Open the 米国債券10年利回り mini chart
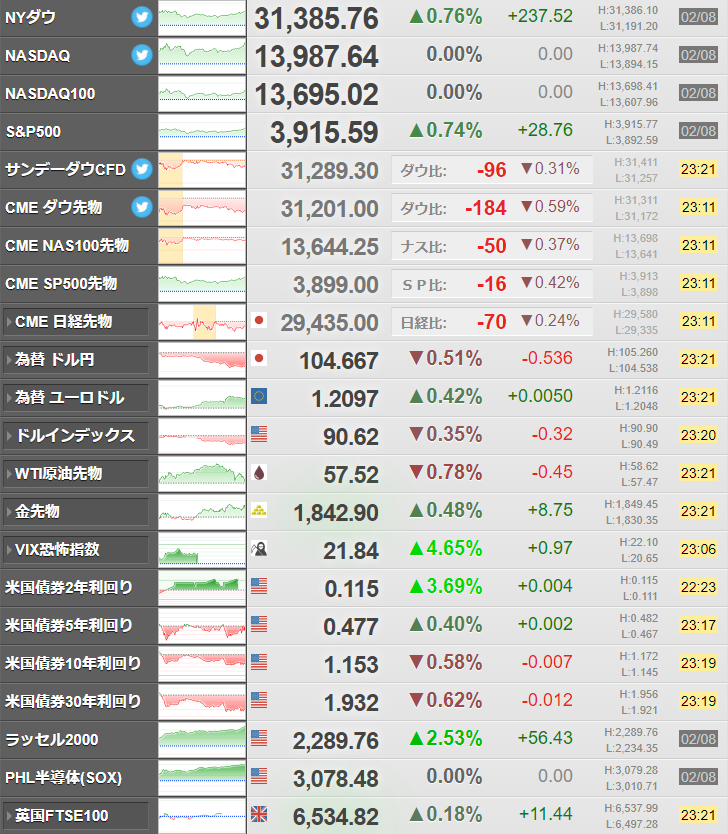The height and width of the screenshot is (834, 728). [202, 664]
